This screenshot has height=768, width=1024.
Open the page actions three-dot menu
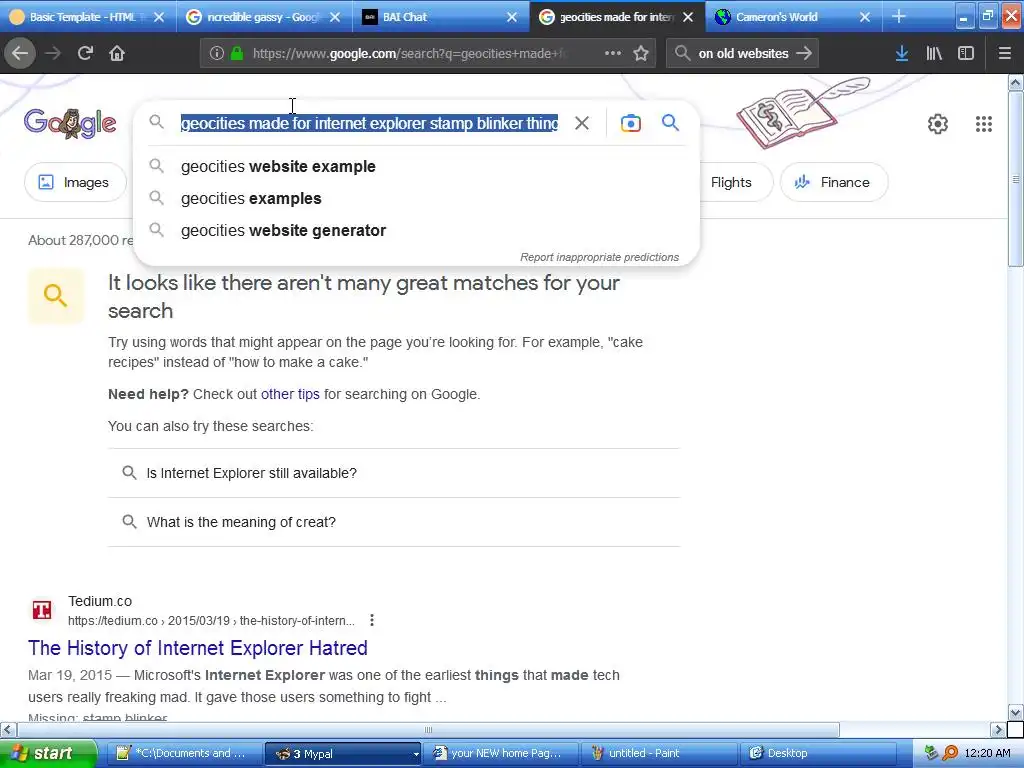click(613, 53)
